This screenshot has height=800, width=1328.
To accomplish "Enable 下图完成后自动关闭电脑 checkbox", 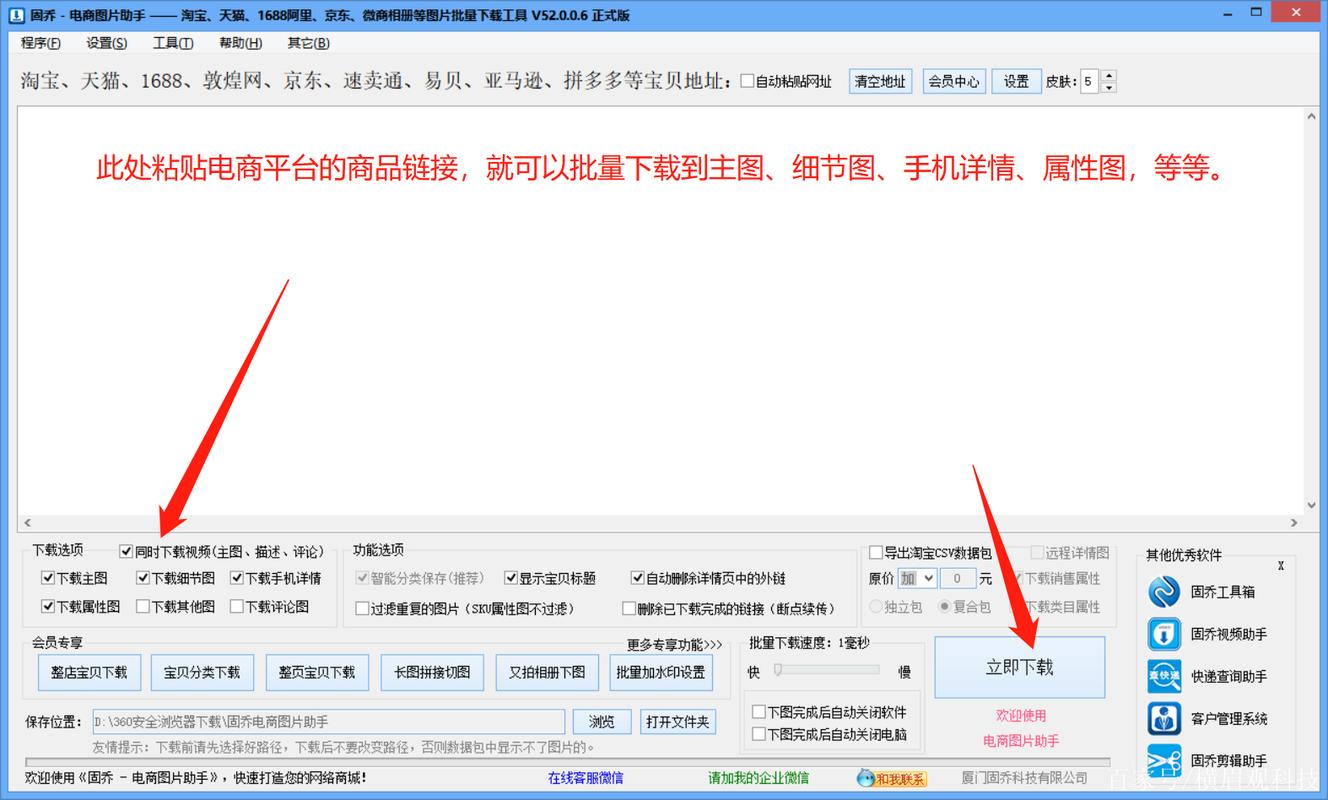I will pyautogui.click(x=759, y=734).
